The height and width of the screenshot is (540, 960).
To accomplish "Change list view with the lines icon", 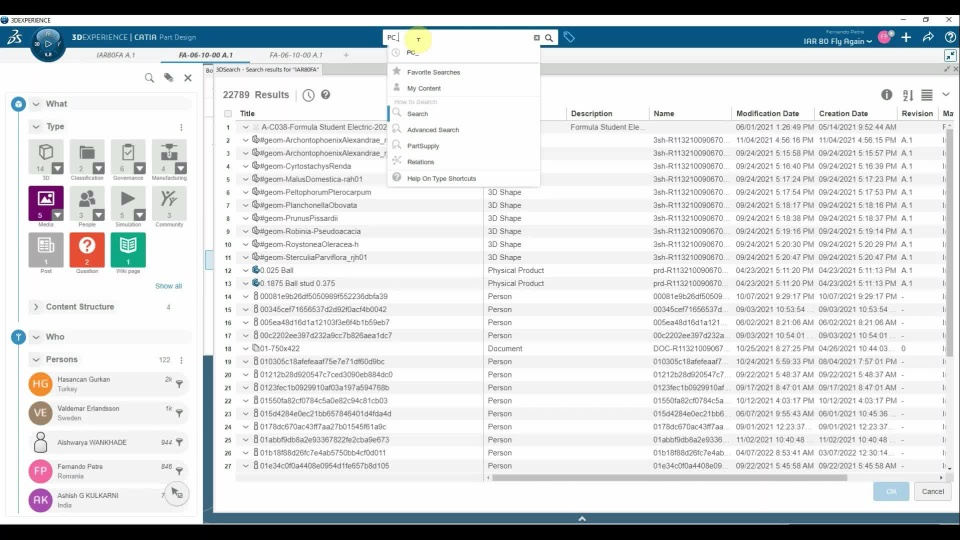I will pyautogui.click(x=927, y=95).
